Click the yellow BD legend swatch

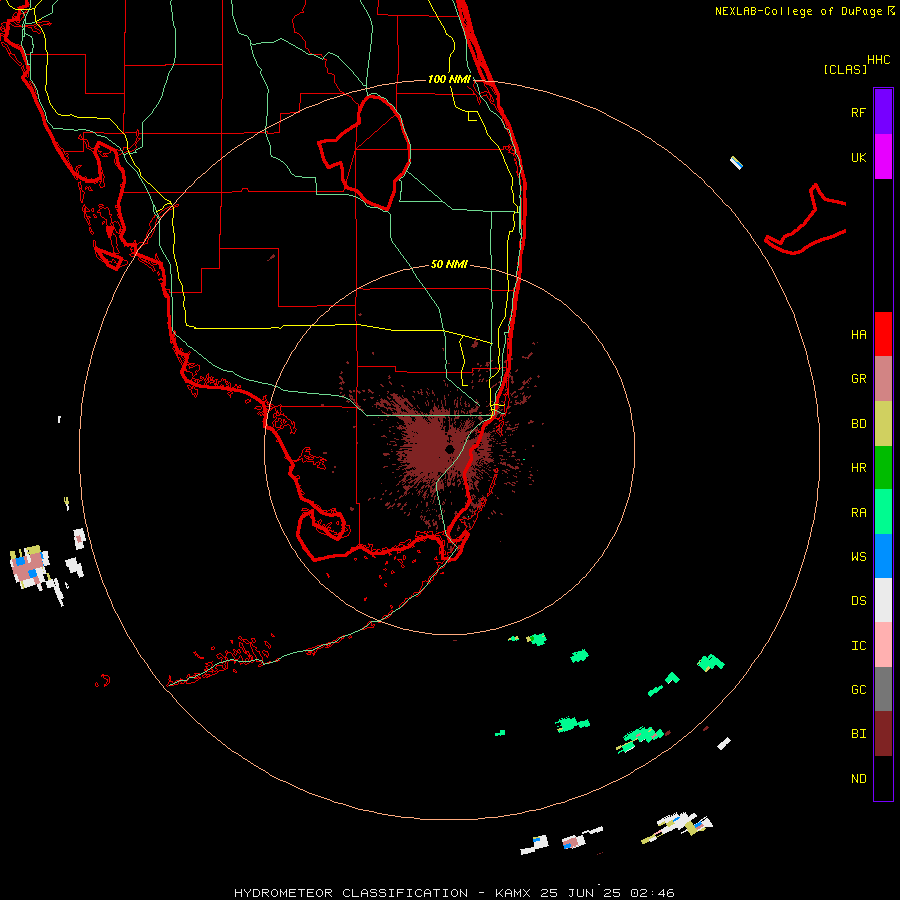[x=883, y=424]
